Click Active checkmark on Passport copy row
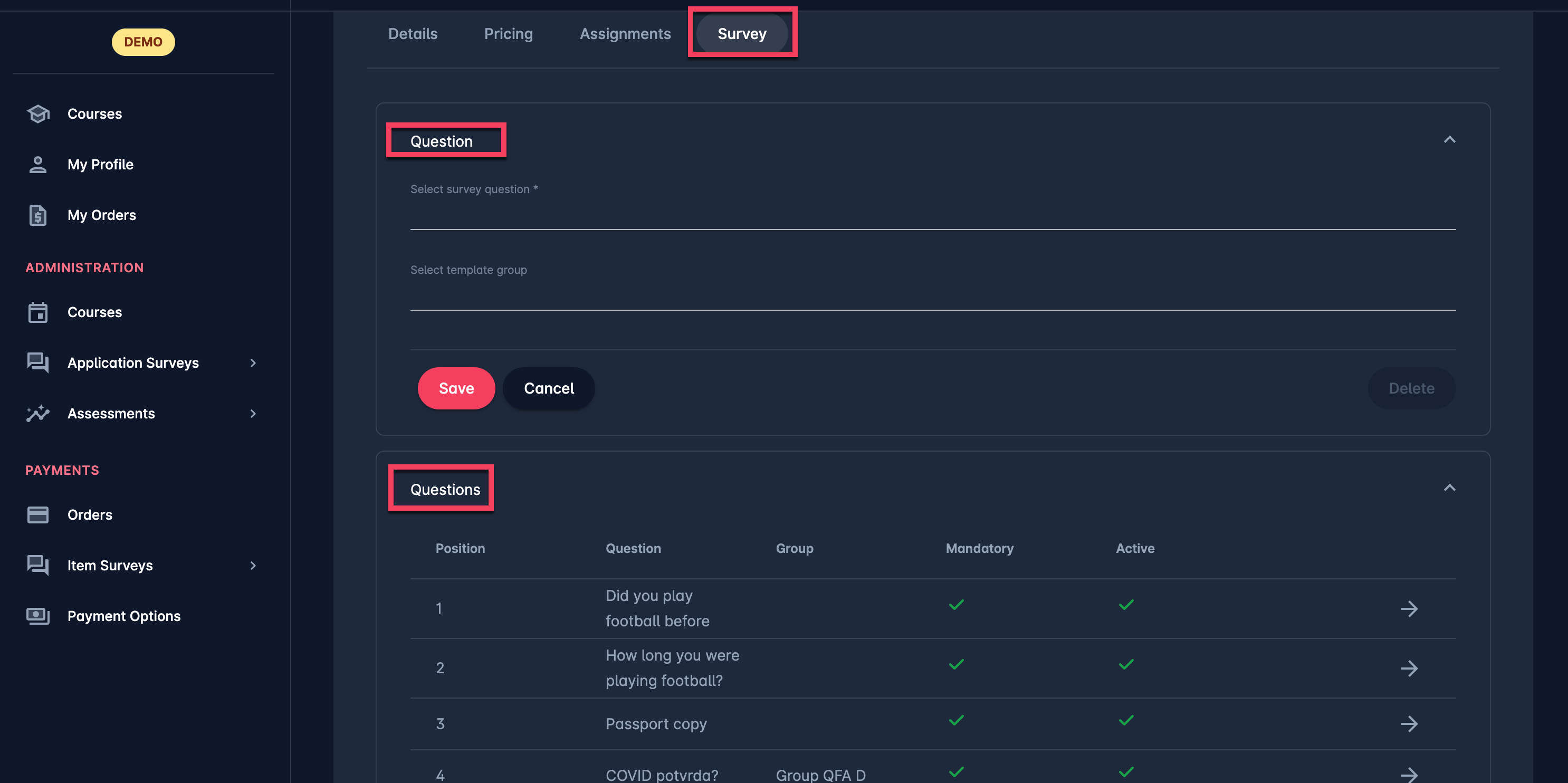Screen dimensions: 1568x783 [x=1126, y=720]
